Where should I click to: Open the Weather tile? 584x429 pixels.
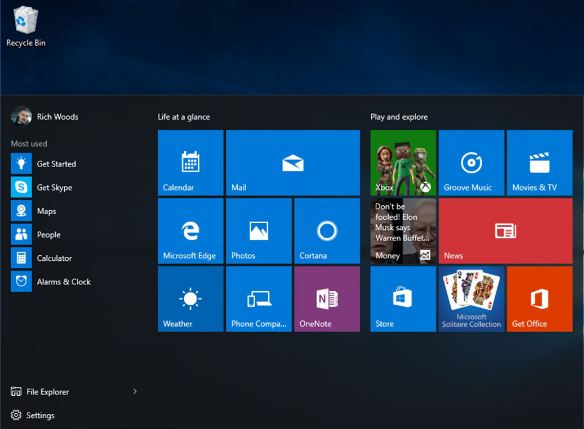(x=191, y=299)
